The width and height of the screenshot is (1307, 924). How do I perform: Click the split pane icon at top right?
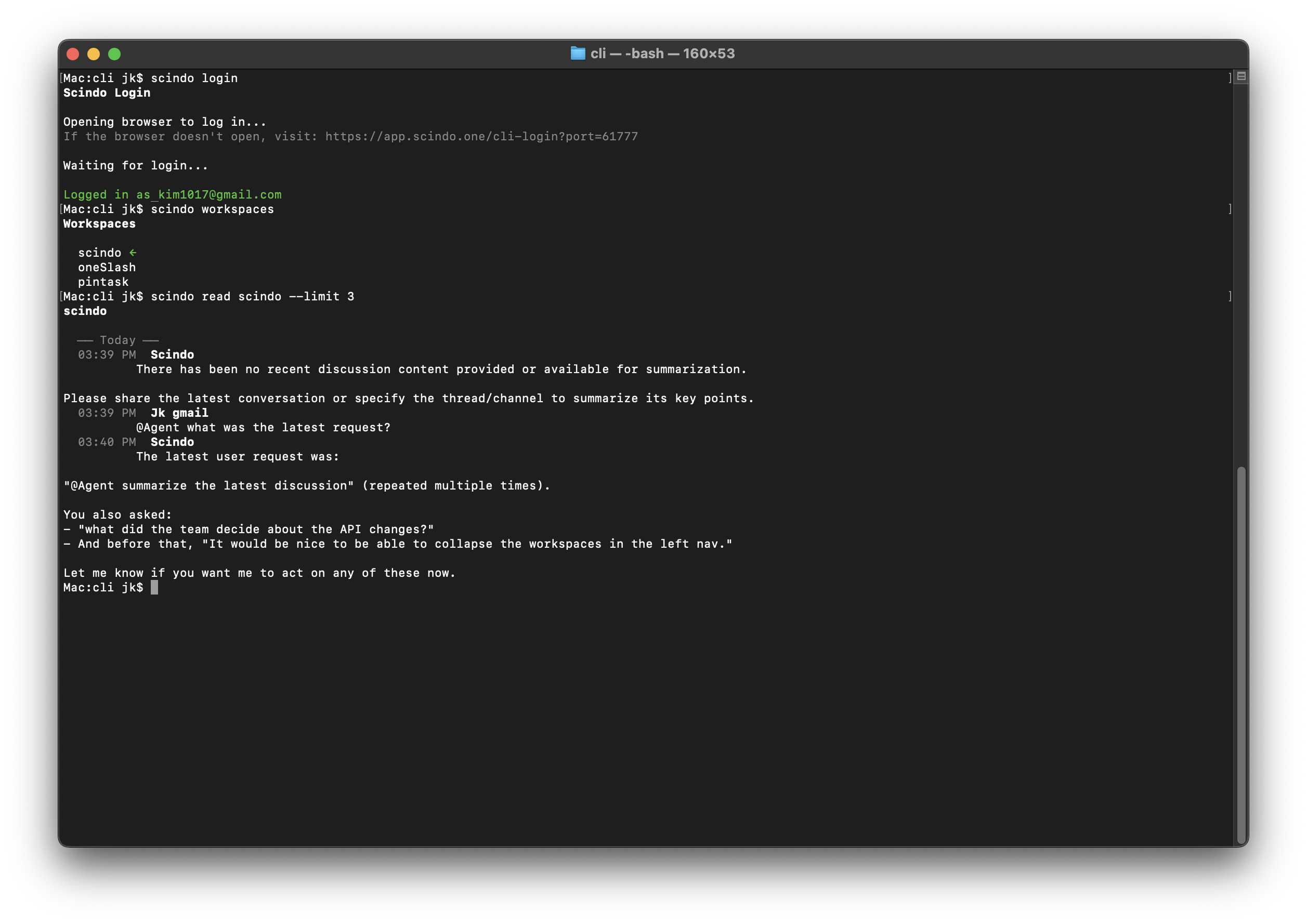click(1241, 76)
